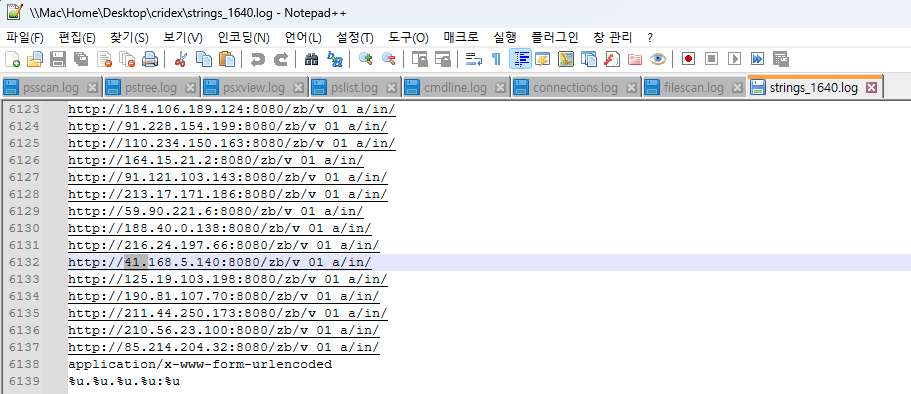
Task: Switch to psxview.log tab
Action: [254, 88]
